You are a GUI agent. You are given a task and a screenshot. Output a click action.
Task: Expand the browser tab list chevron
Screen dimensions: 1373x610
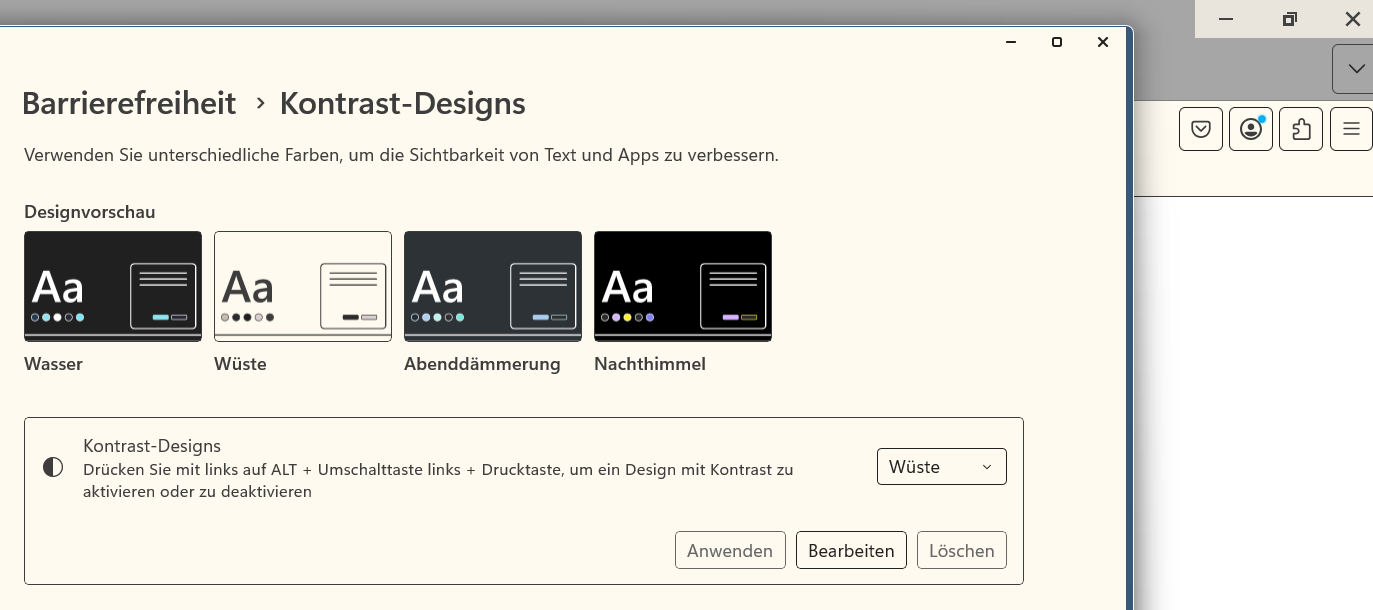(x=1356, y=69)
